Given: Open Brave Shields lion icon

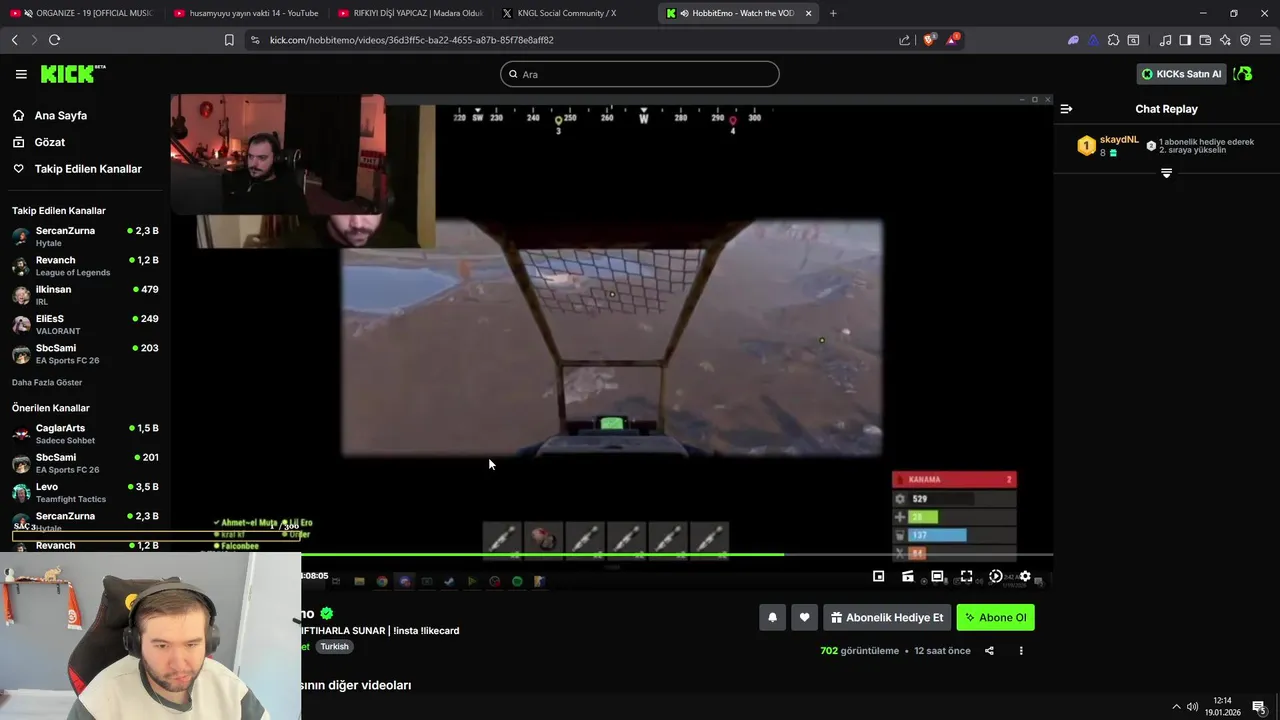Looking at the screenshot, I should click(928, 40).
